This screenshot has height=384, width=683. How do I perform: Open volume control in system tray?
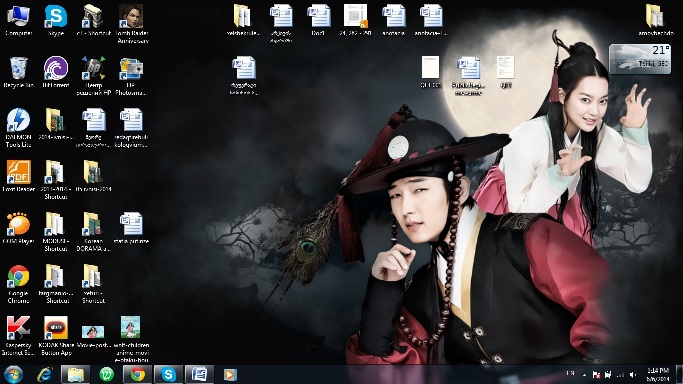coord(633,375)
